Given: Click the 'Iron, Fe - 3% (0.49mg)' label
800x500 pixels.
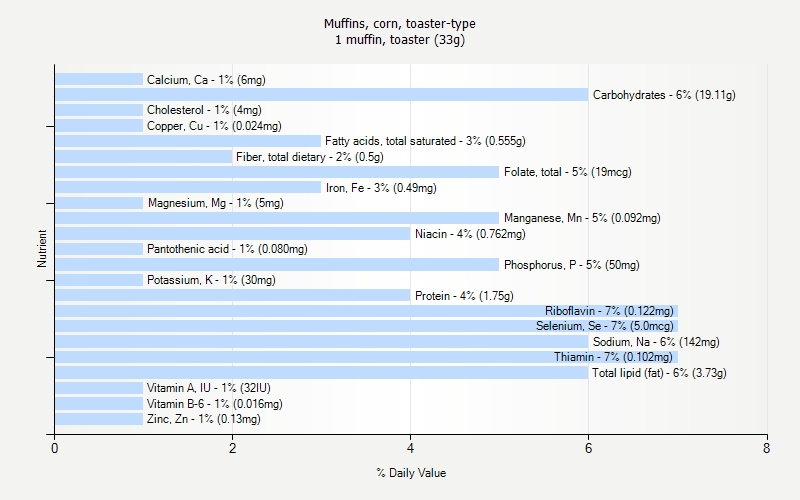Looking at the screenshot, I should coord(381,188).
